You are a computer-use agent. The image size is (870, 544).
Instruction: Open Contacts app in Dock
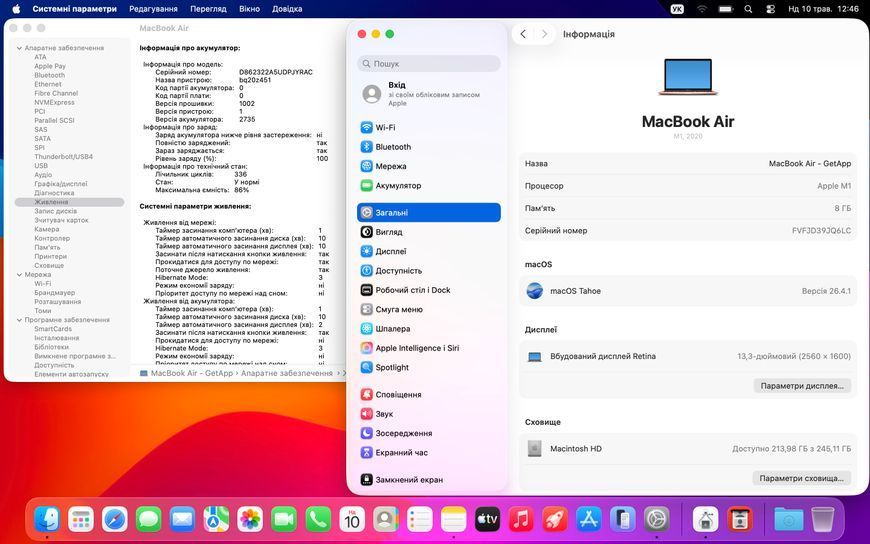click(386, 520)
